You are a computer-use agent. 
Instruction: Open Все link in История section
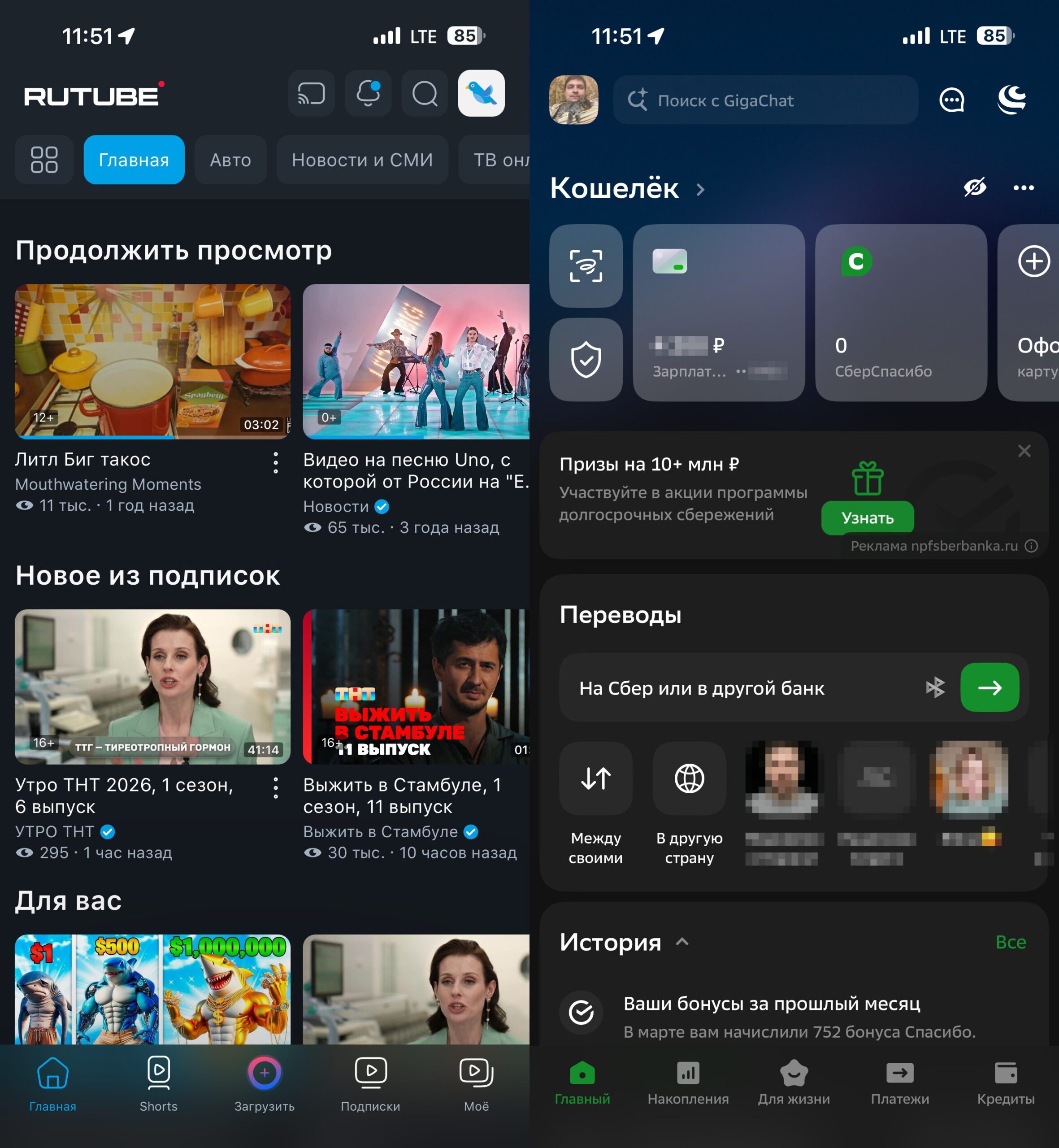pos(1012,941)
